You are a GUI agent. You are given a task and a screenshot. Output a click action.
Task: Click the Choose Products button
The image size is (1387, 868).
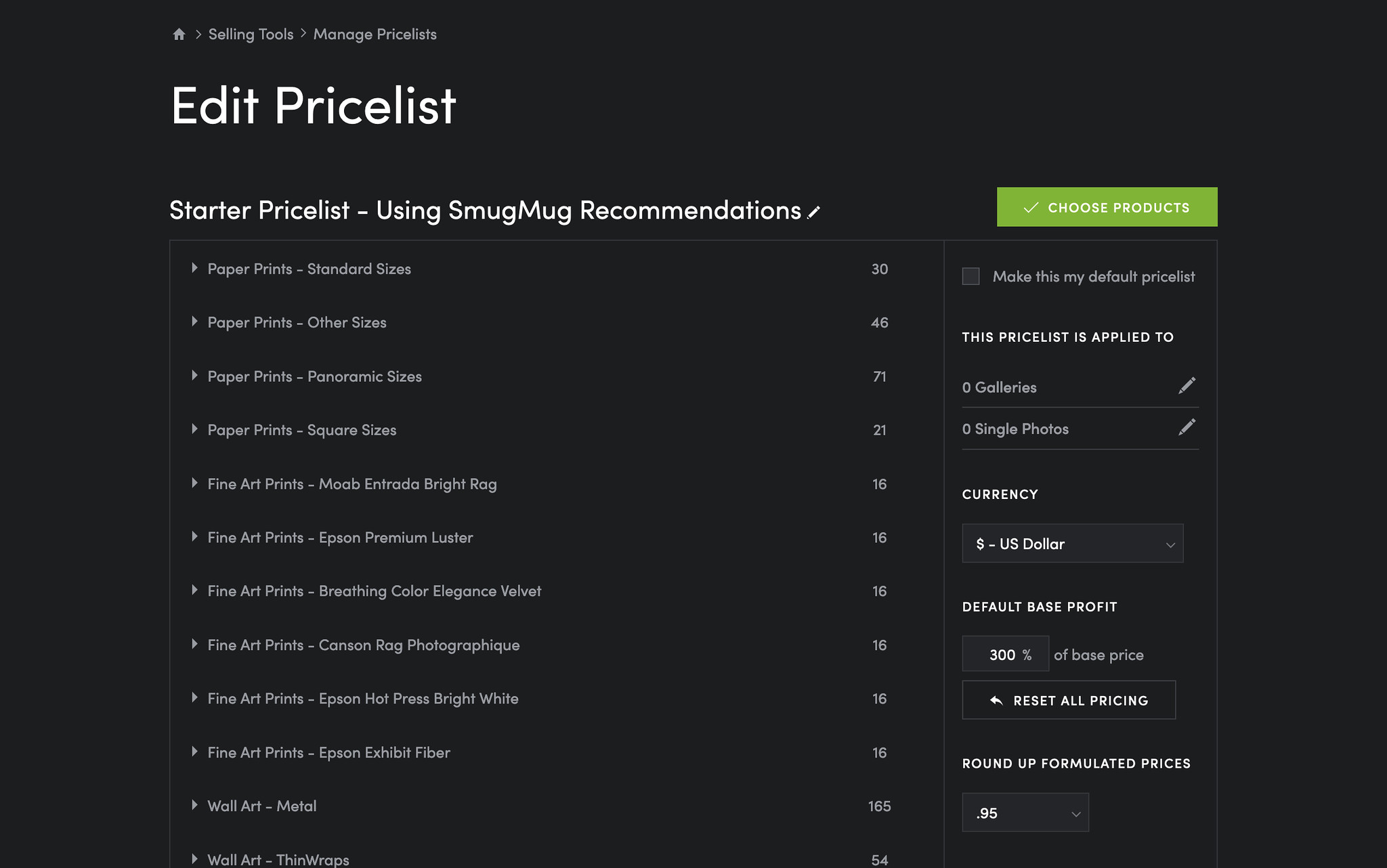click(1107, 207)
